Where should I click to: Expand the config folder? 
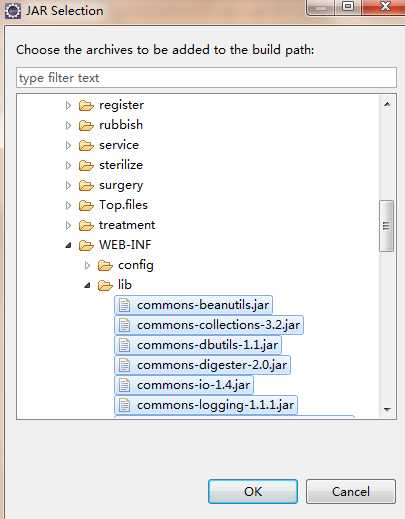87,266
